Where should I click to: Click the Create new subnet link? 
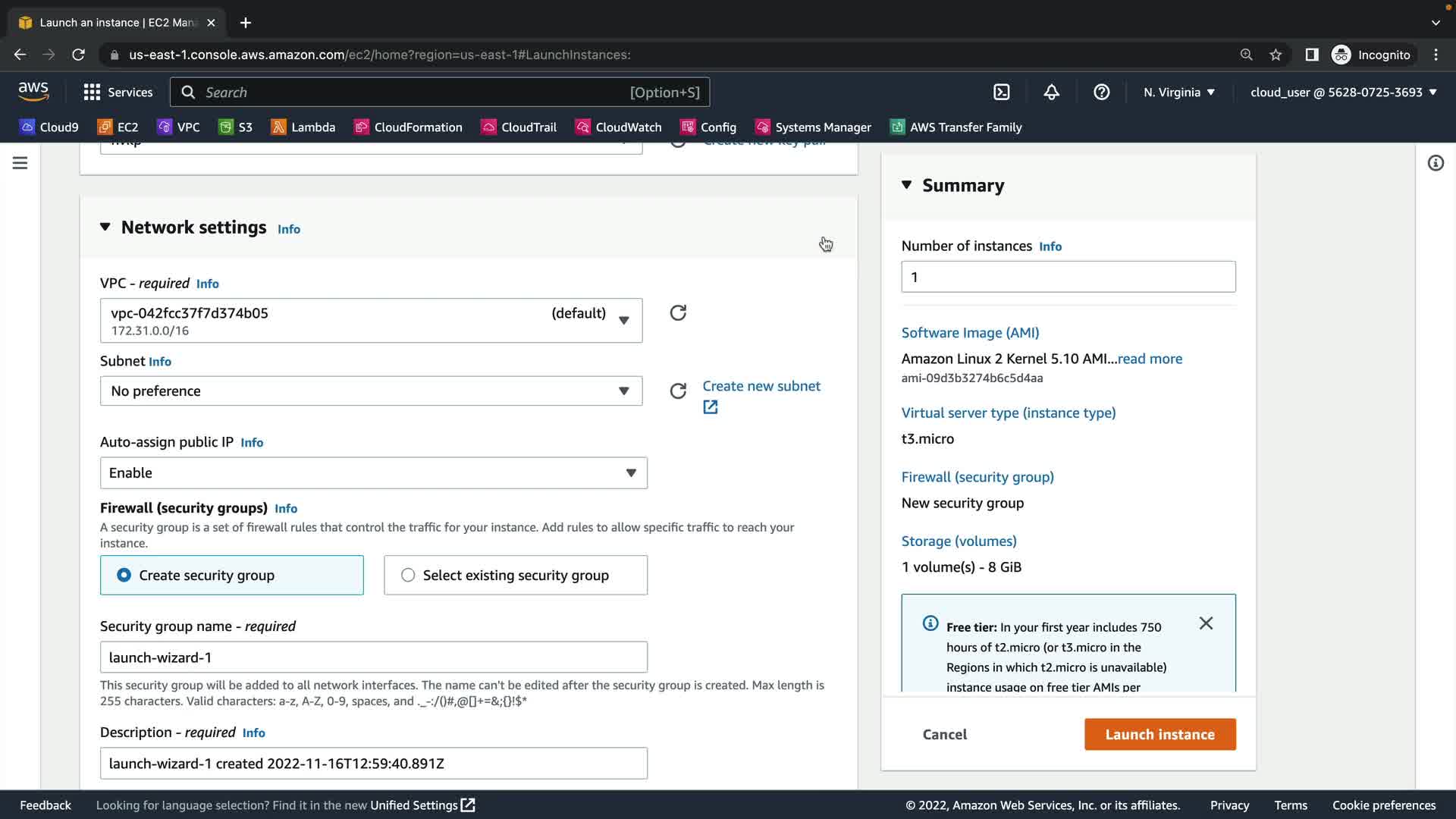pos(761,386)
